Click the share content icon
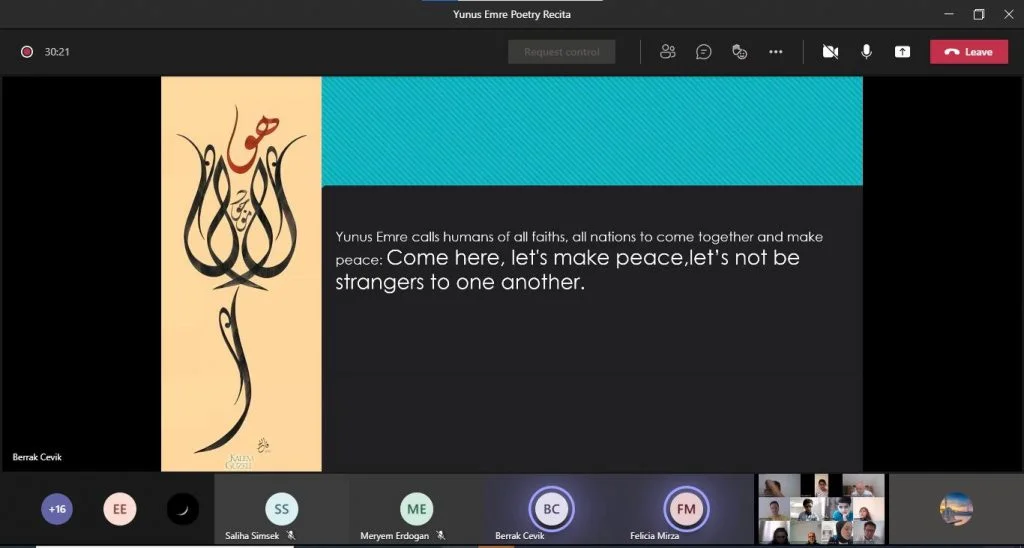Image resolution: width=1024 pixels, height=548 pixels. [x=902, y=52]
